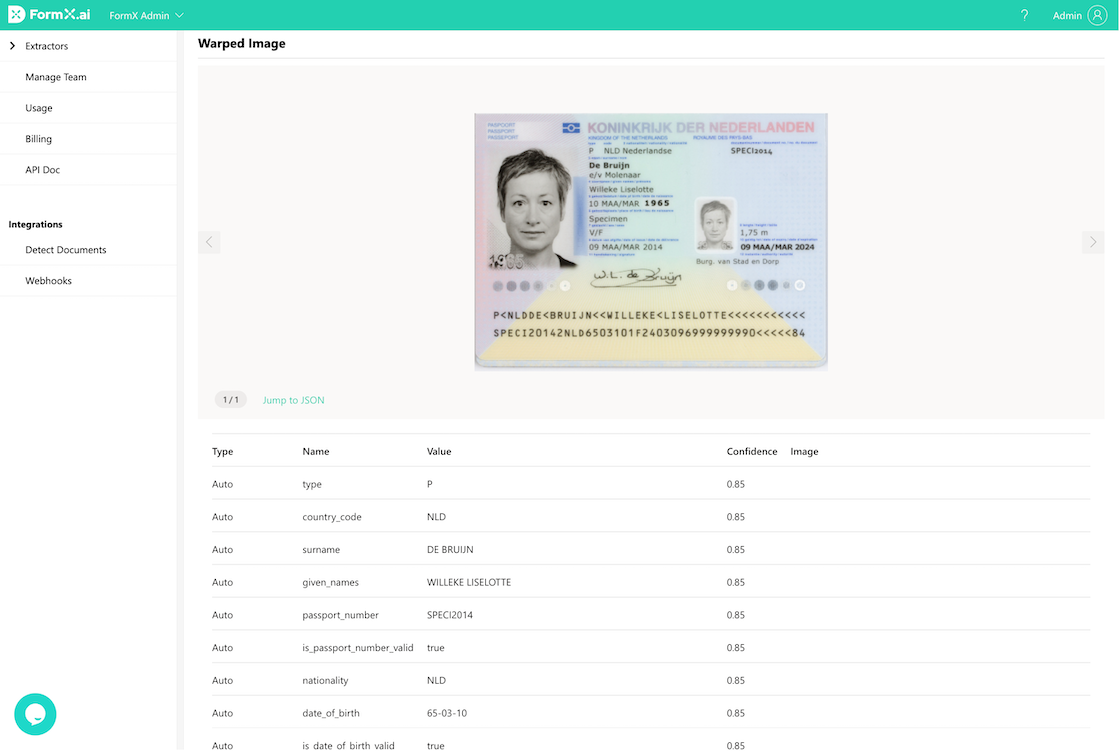Viewport: 1120px width, 751px height.
Task: Select Usage from the sidebar
Action: click(39, 108)
